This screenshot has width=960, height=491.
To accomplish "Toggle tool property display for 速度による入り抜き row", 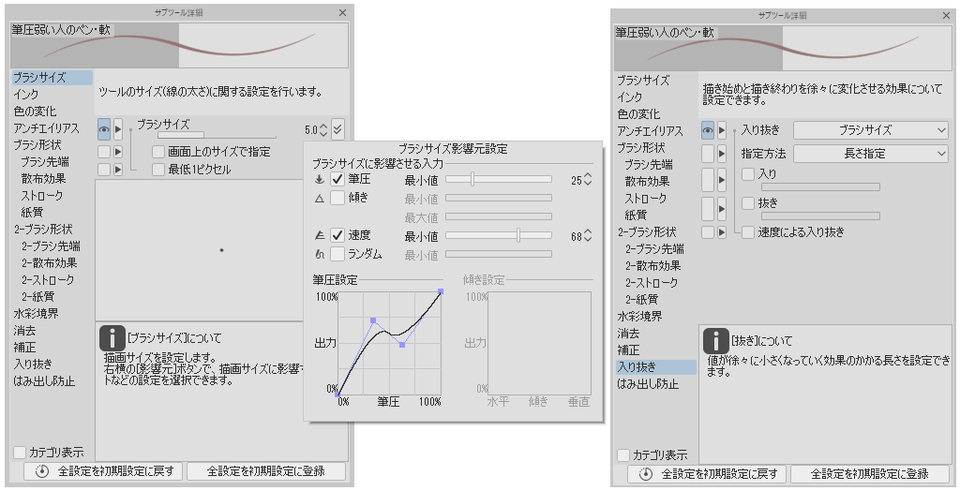I will [708, 232].
